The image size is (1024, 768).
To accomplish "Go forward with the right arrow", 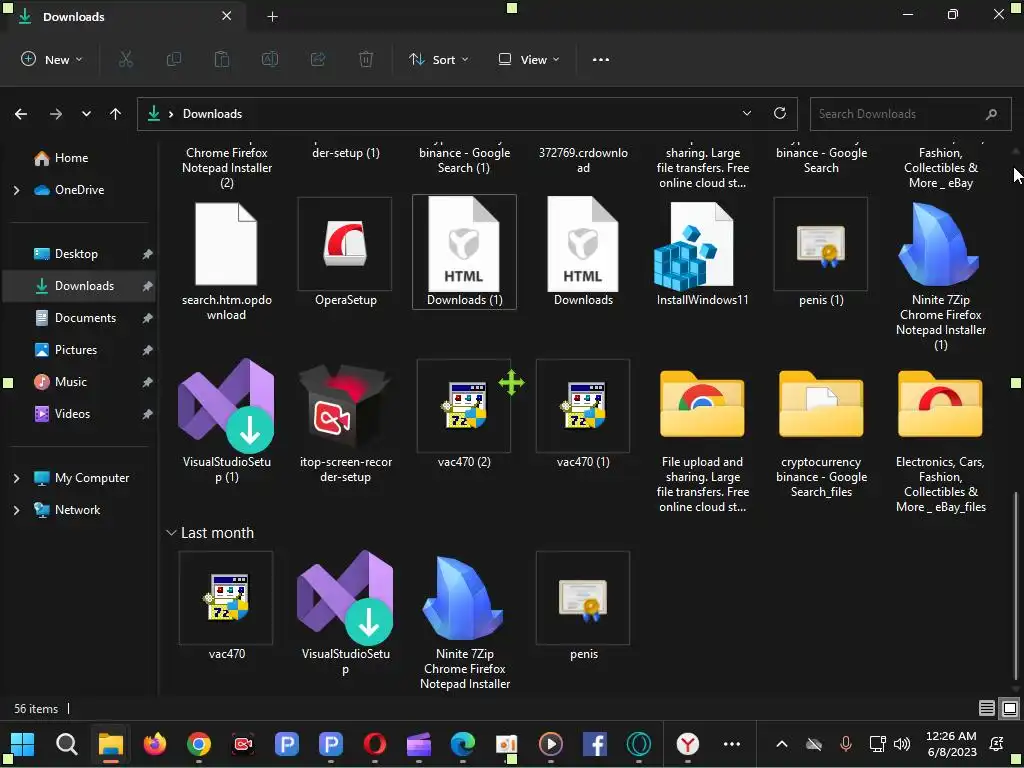I will point(56,114).
